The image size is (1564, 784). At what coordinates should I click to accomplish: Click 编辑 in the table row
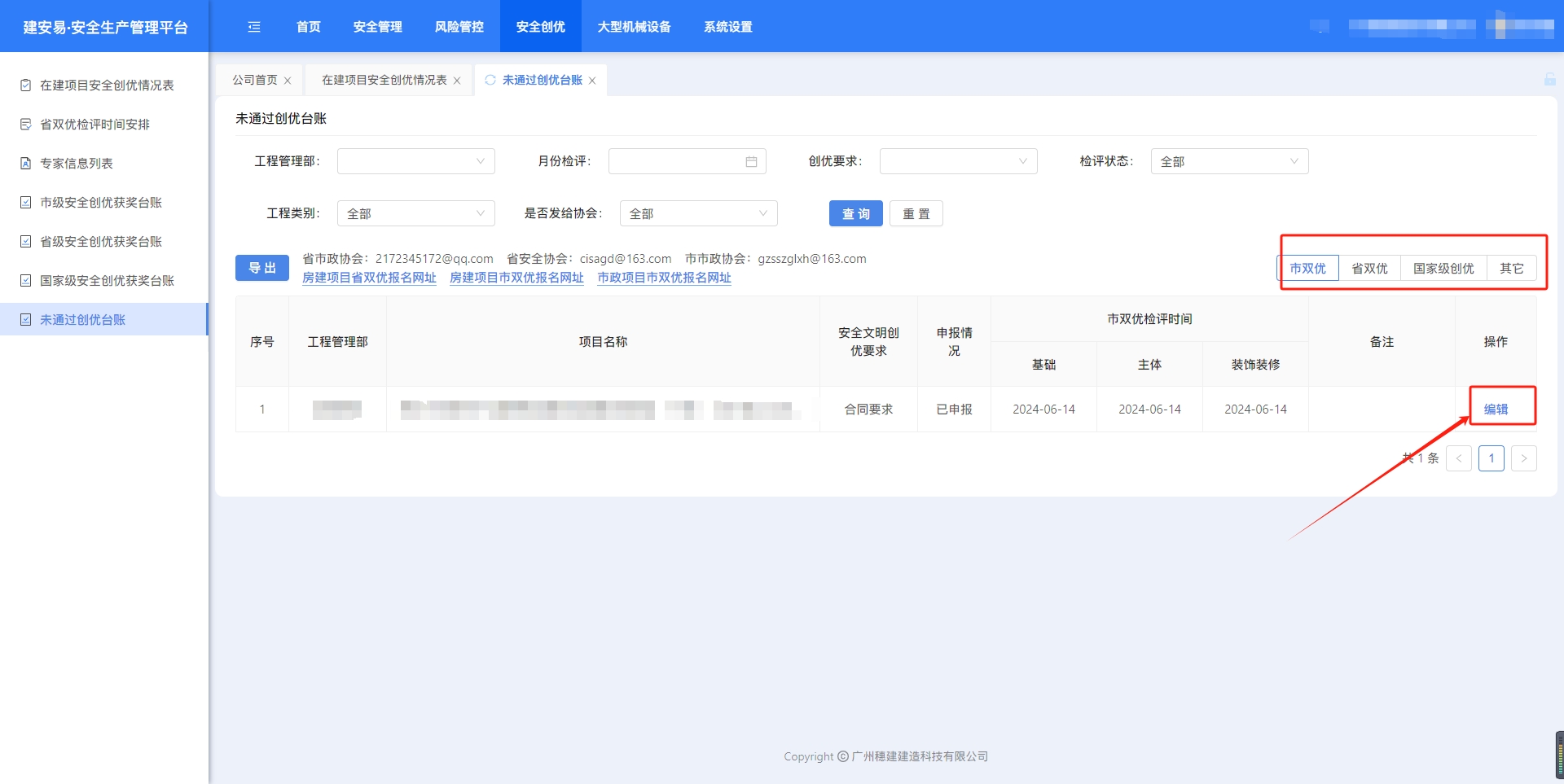1496,409
